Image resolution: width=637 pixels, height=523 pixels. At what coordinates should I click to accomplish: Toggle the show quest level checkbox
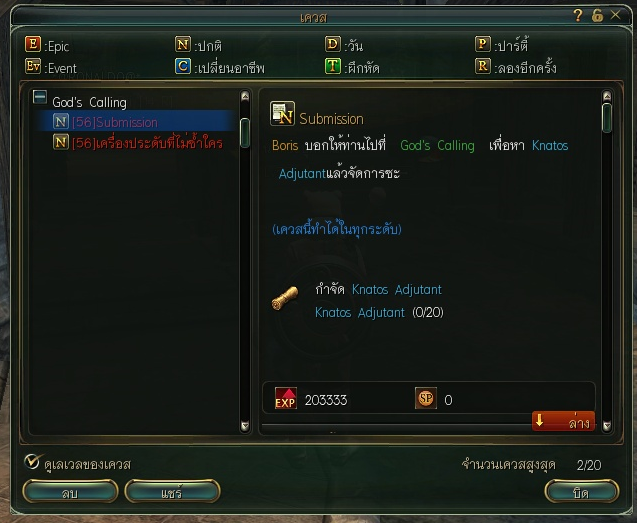pyautogui.click(x=32, y=462)
